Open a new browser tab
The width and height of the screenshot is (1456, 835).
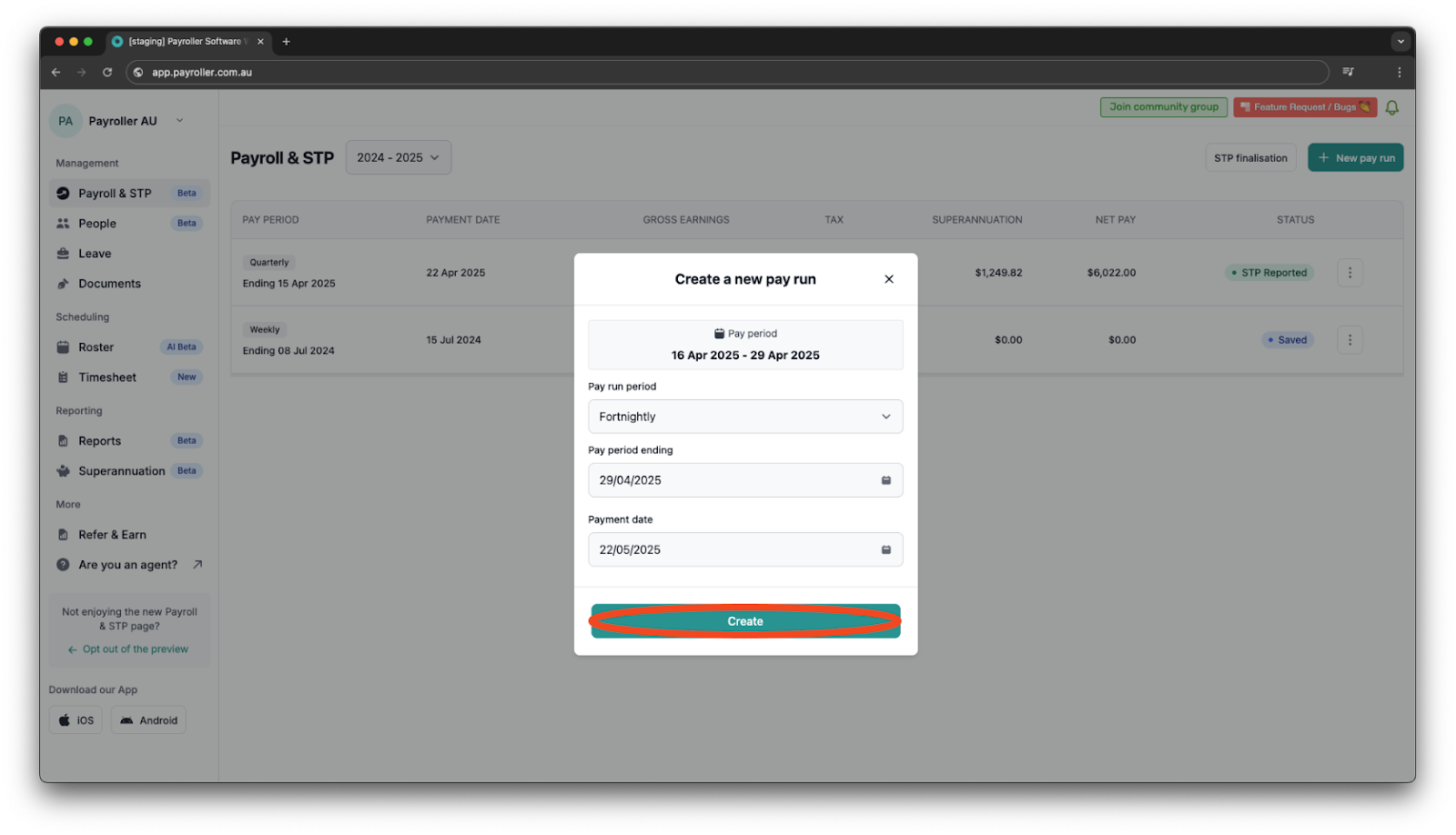[x=288, y=41]
